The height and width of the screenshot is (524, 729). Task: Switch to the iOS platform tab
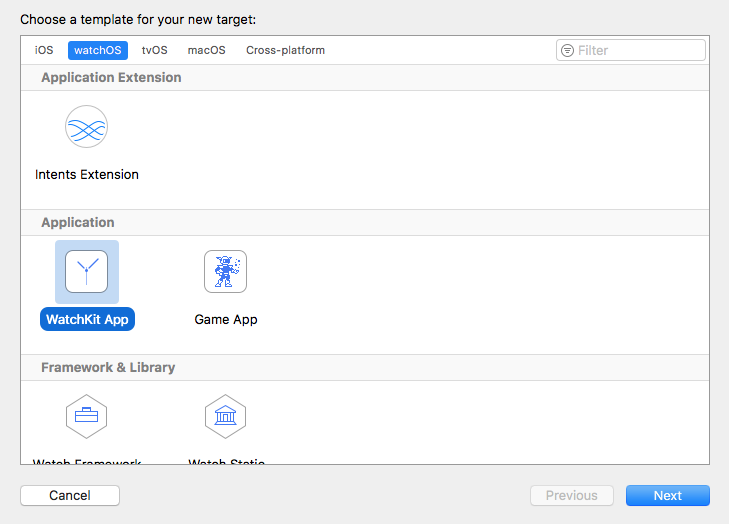click(x=44, y=50)
